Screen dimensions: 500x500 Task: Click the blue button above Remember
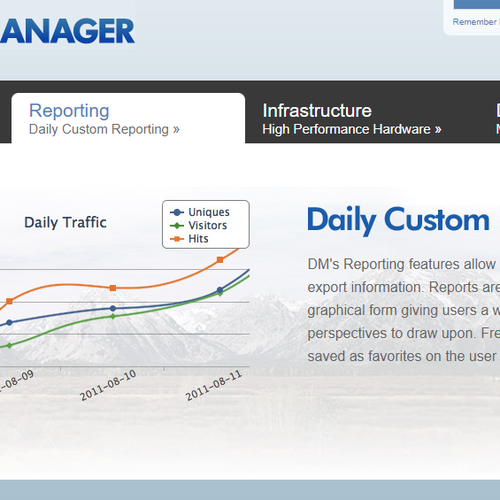pos(477,4)
